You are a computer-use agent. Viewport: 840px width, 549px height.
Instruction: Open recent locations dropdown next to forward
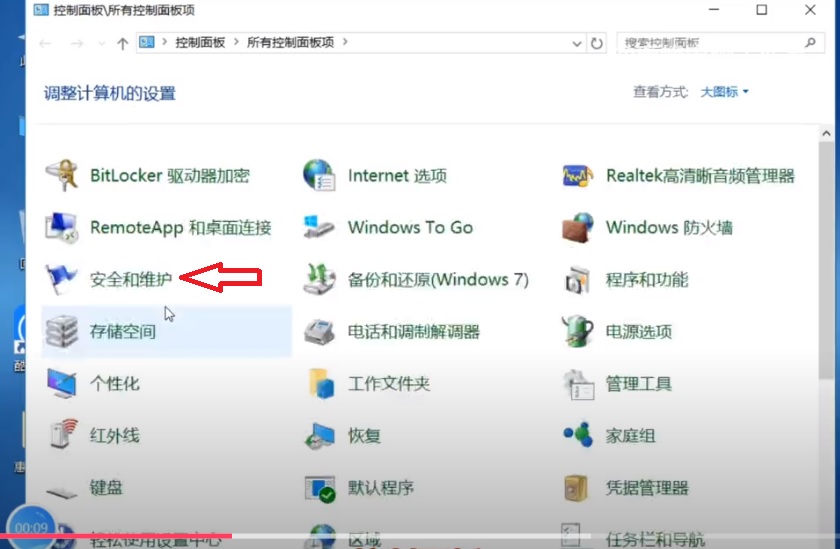pos(101,43)
